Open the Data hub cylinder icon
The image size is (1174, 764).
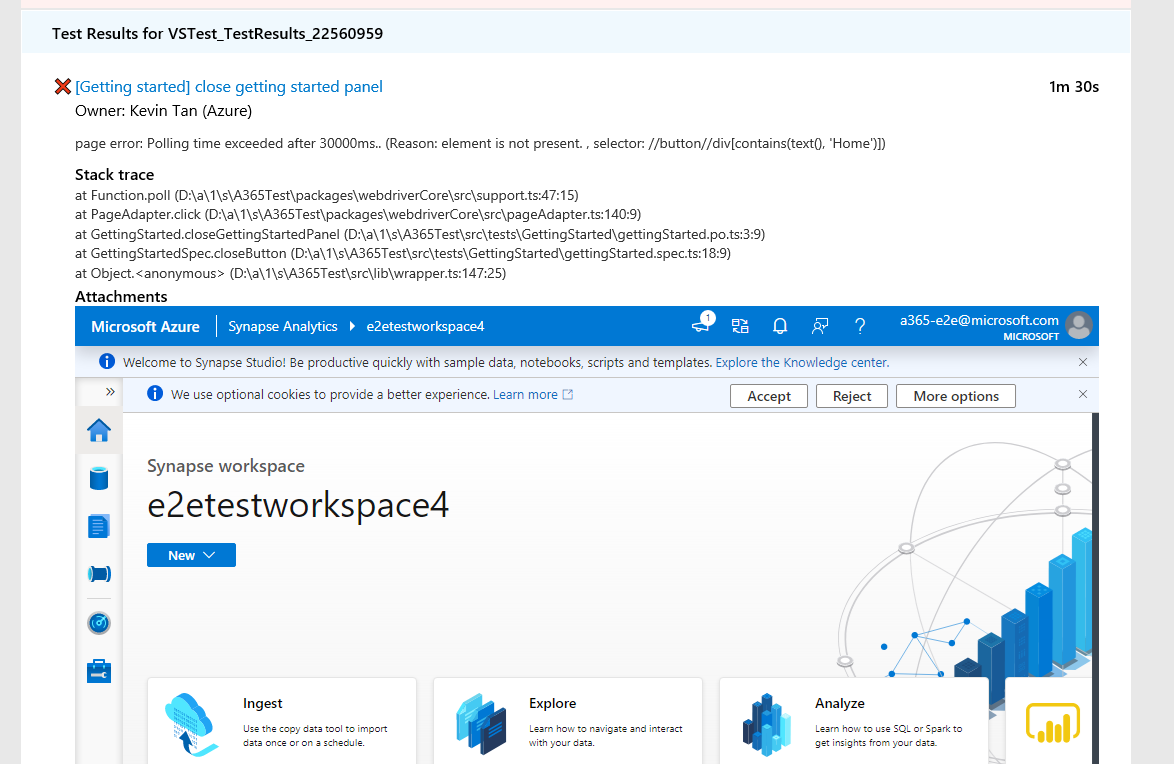coord(99,478)
